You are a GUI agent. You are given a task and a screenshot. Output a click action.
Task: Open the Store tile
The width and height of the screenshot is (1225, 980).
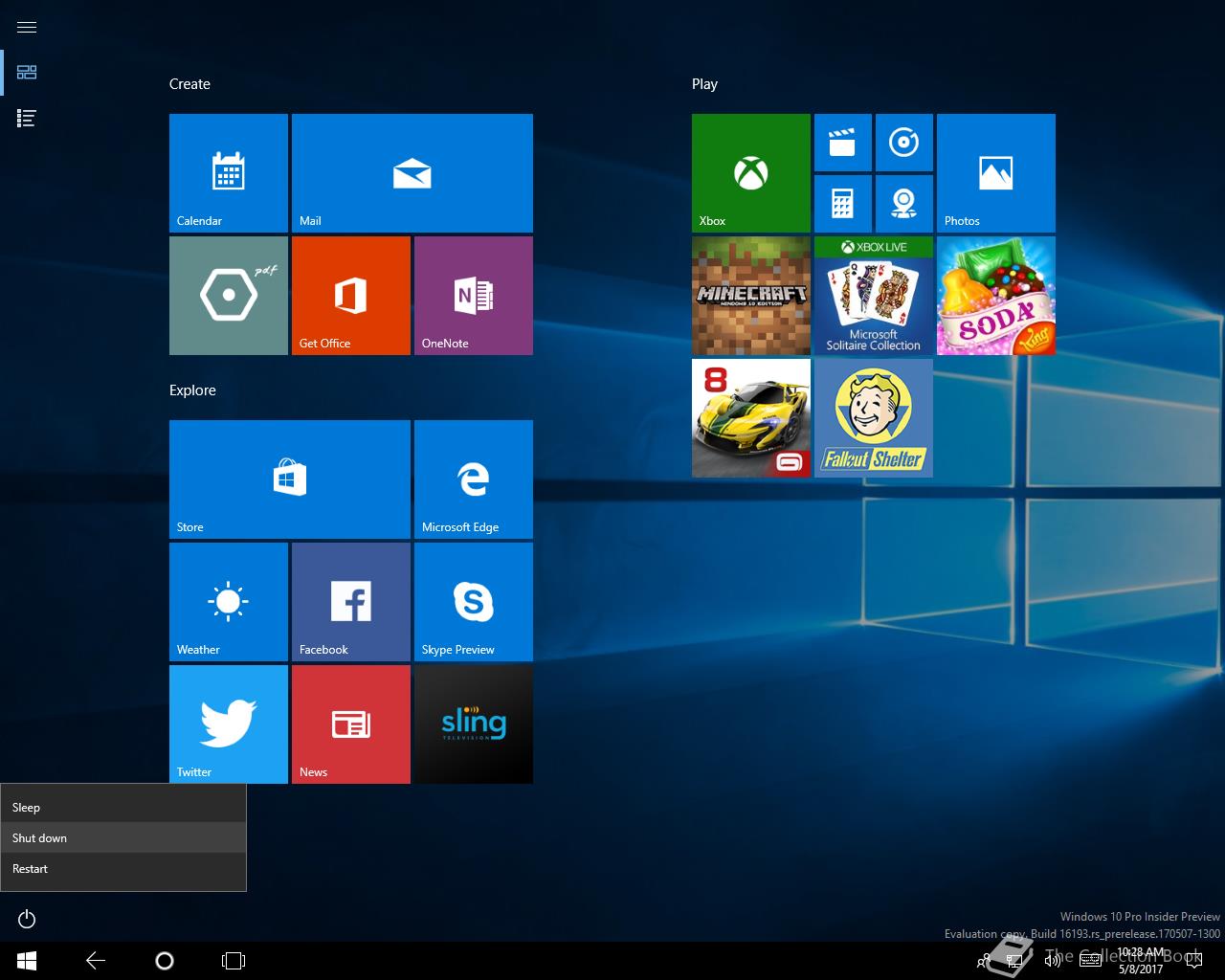290,479
